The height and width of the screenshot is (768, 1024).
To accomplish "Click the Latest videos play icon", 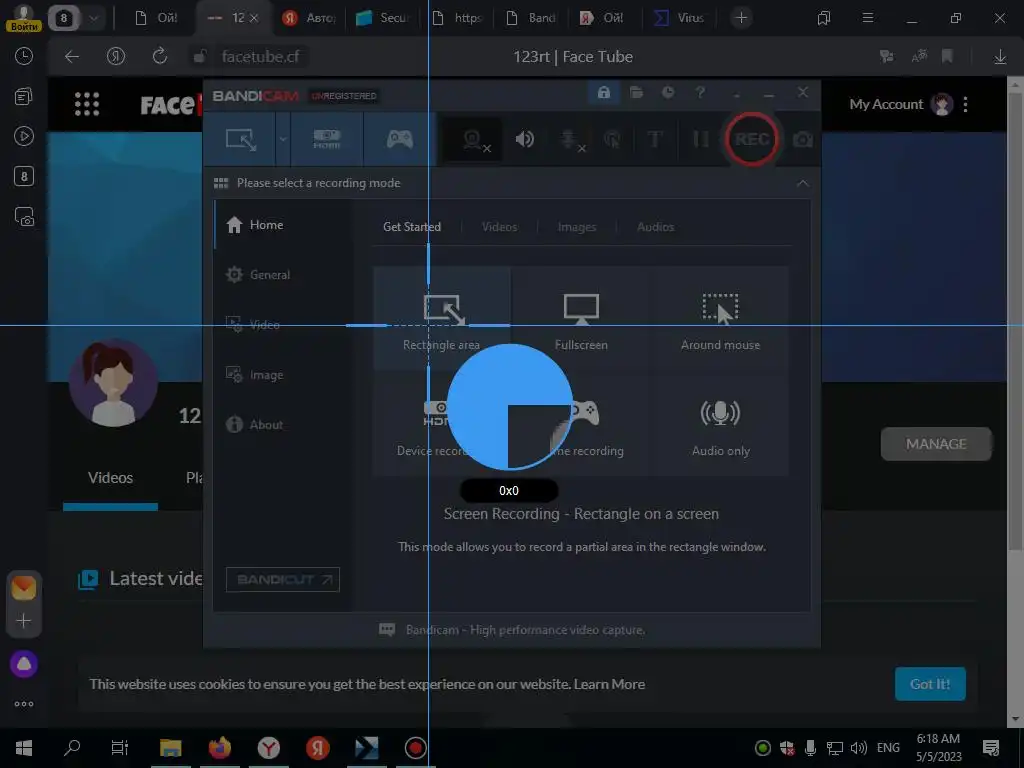I will point(88,579).
